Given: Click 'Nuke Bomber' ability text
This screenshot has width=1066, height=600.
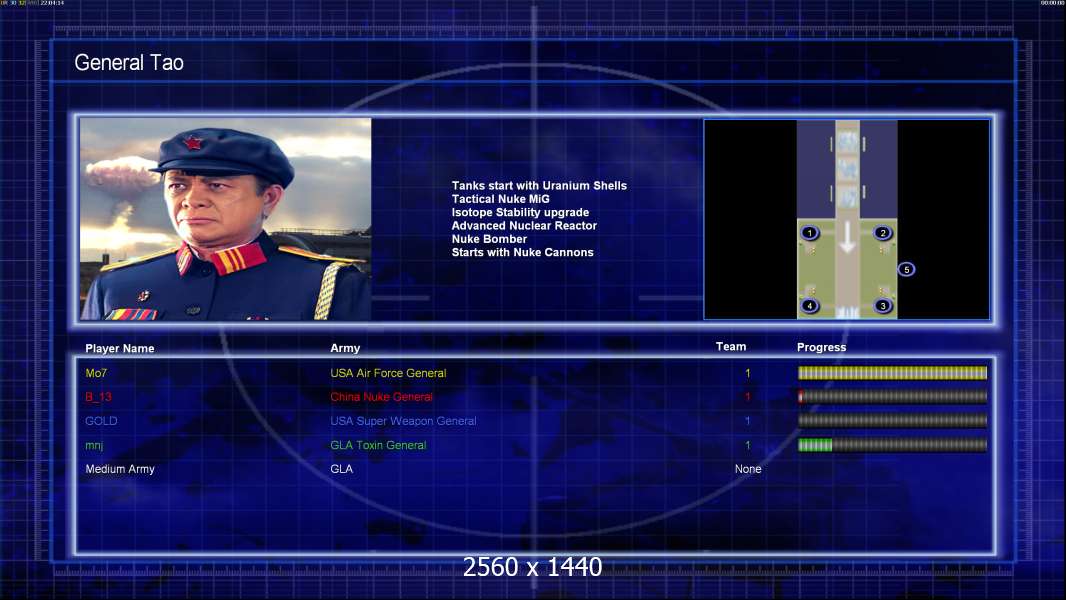Looking at the screenshot, I should click(489, 239).
